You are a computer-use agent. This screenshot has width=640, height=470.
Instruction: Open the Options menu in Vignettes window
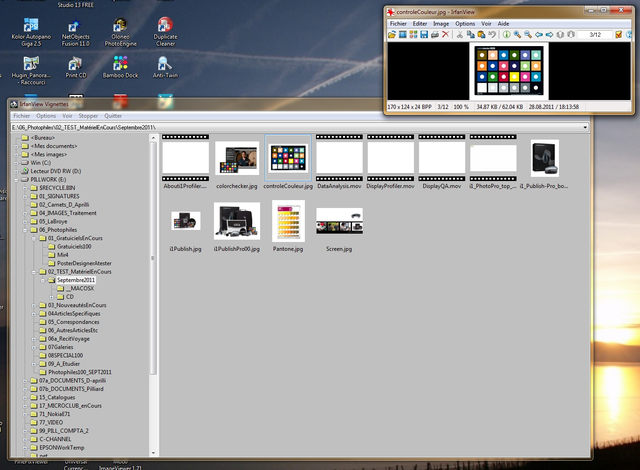pos(46,115)
